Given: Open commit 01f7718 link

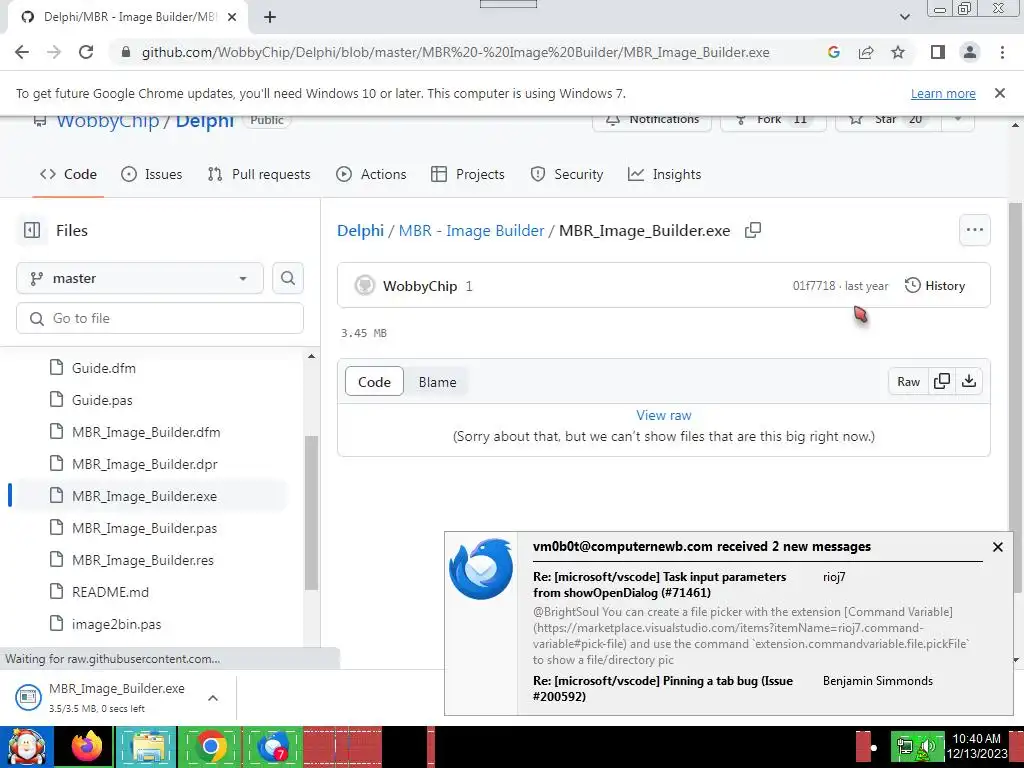Looking at the screenshot, I should tap(814, 286).
